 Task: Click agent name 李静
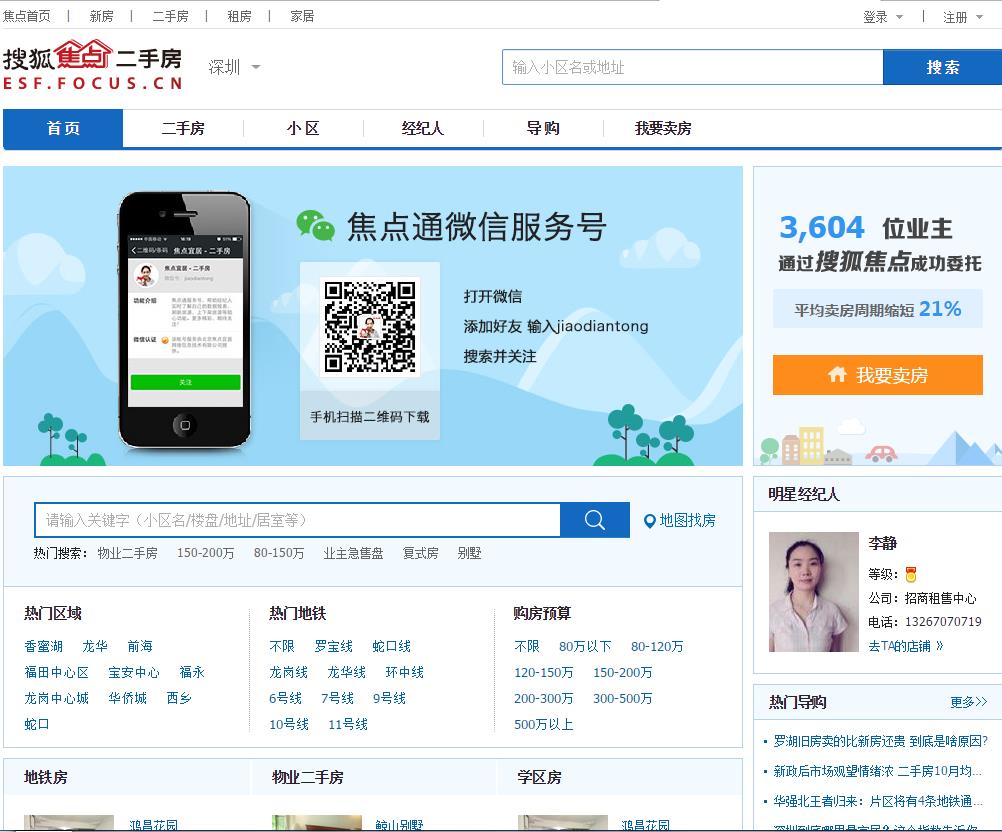point(883,543)
